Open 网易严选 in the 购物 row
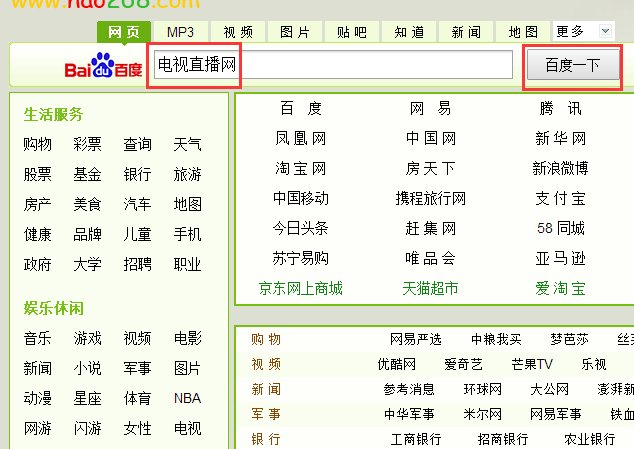This screenshot has height=449, width=634. coord(416,339)
